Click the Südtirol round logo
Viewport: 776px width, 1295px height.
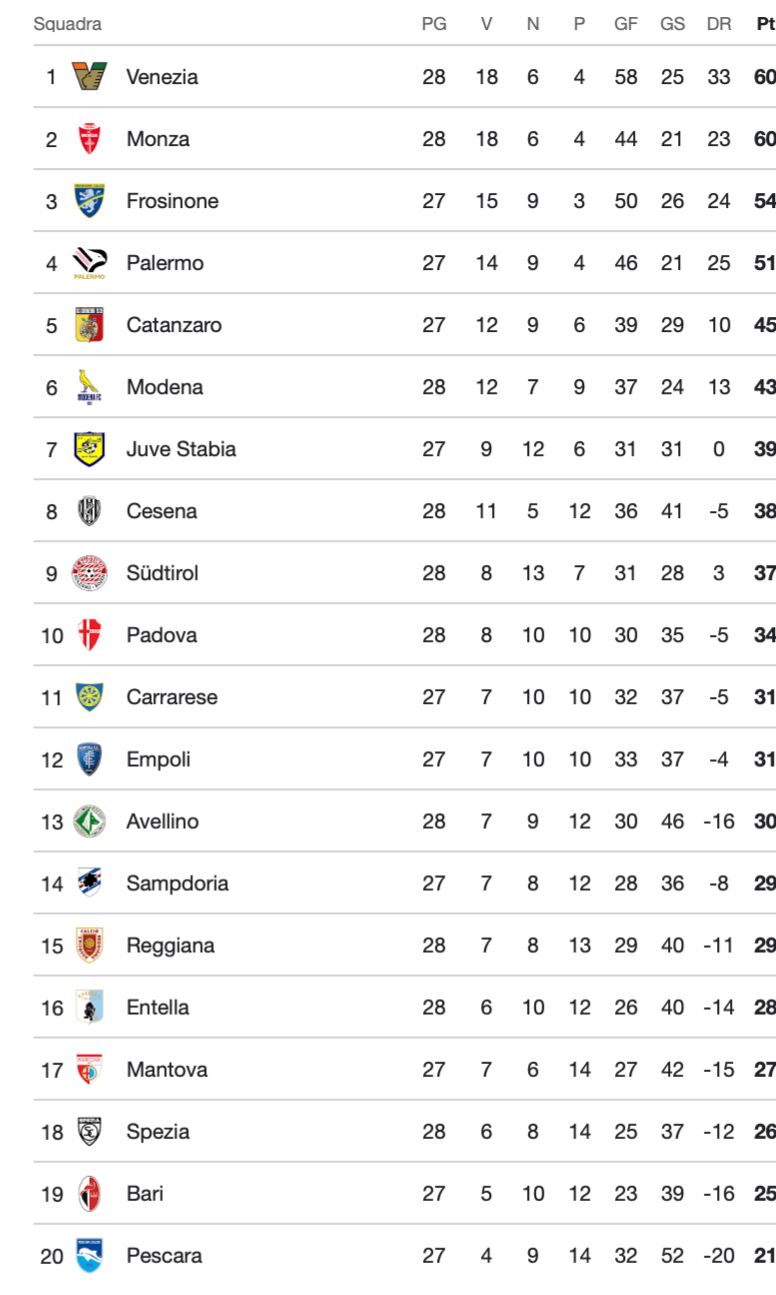(x=90, y=573)
